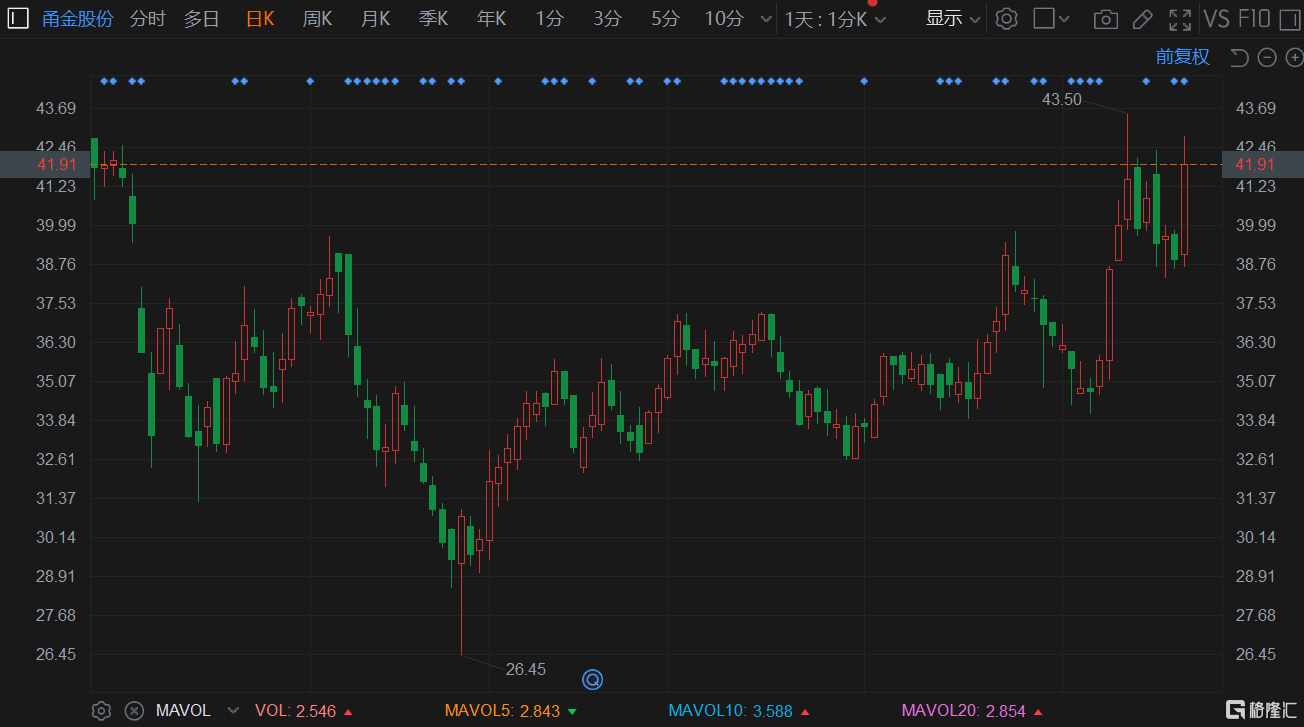
Task: Select the 周K weekly tab
Action: [x=317, y=18]
